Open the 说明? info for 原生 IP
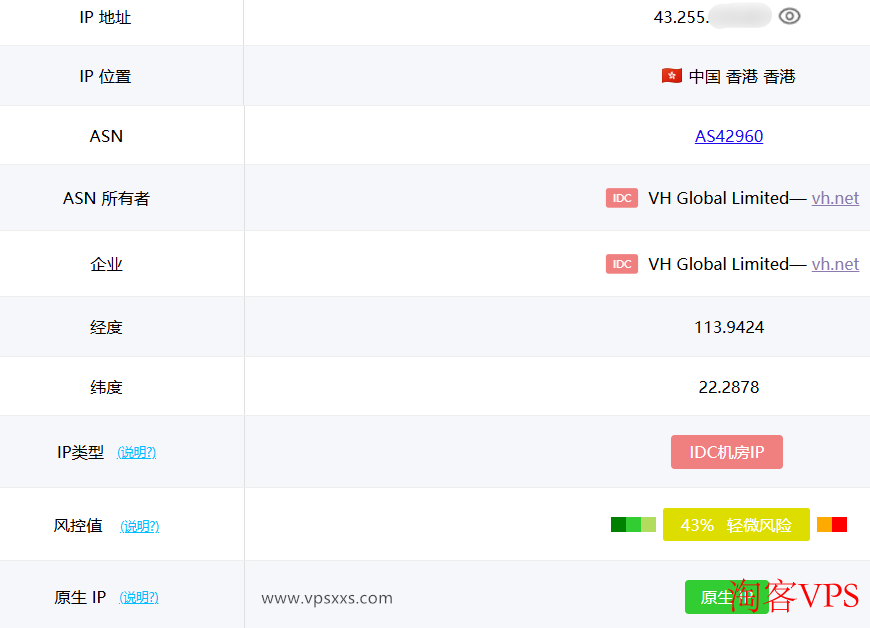The width and height of the screenshot is (870, 628). [139, 597]
